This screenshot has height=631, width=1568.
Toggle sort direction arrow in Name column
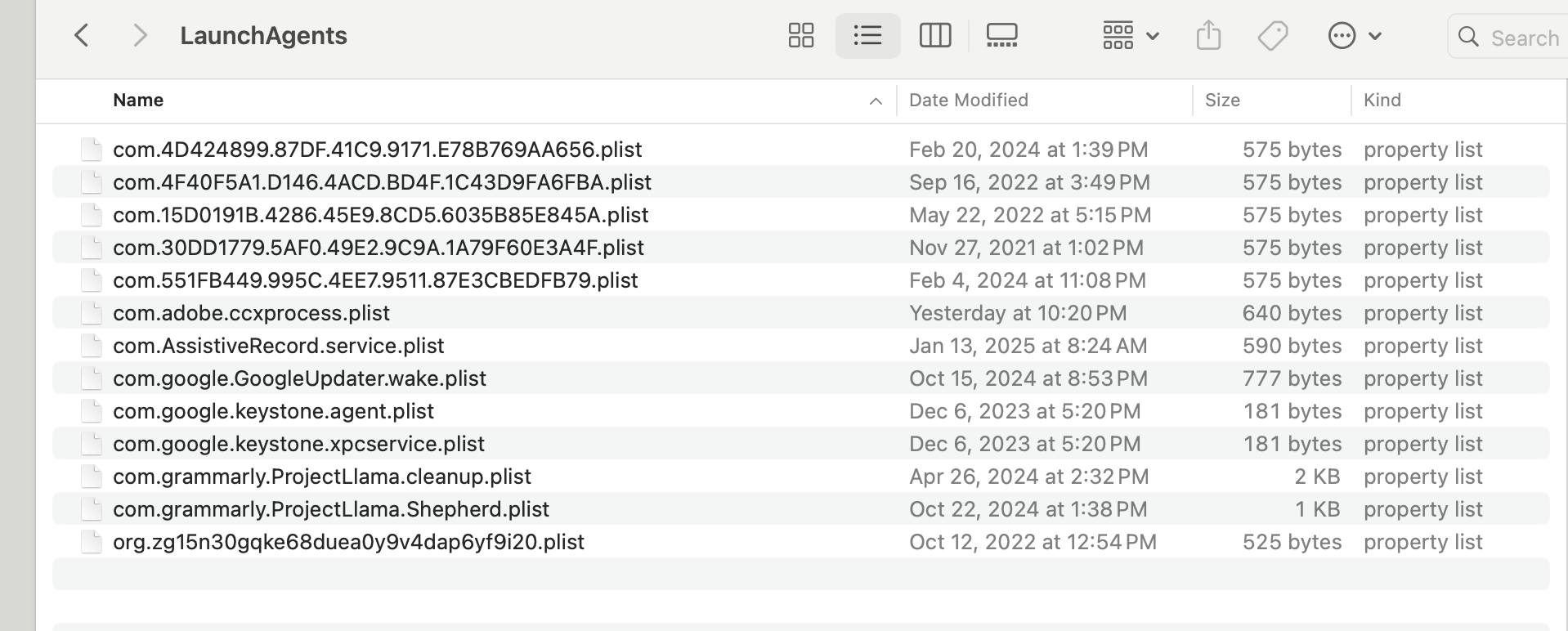pyautogui.click(x=876, y=101)
